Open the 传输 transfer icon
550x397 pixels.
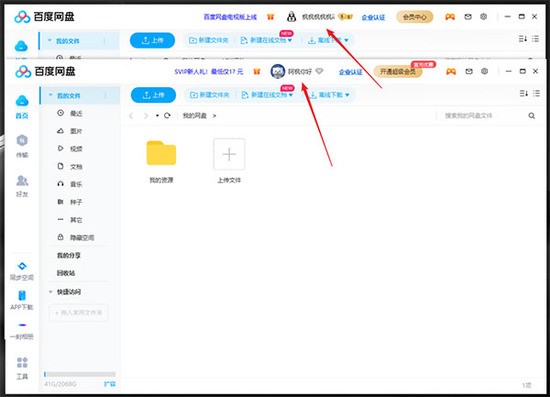[x=22, y=141]
